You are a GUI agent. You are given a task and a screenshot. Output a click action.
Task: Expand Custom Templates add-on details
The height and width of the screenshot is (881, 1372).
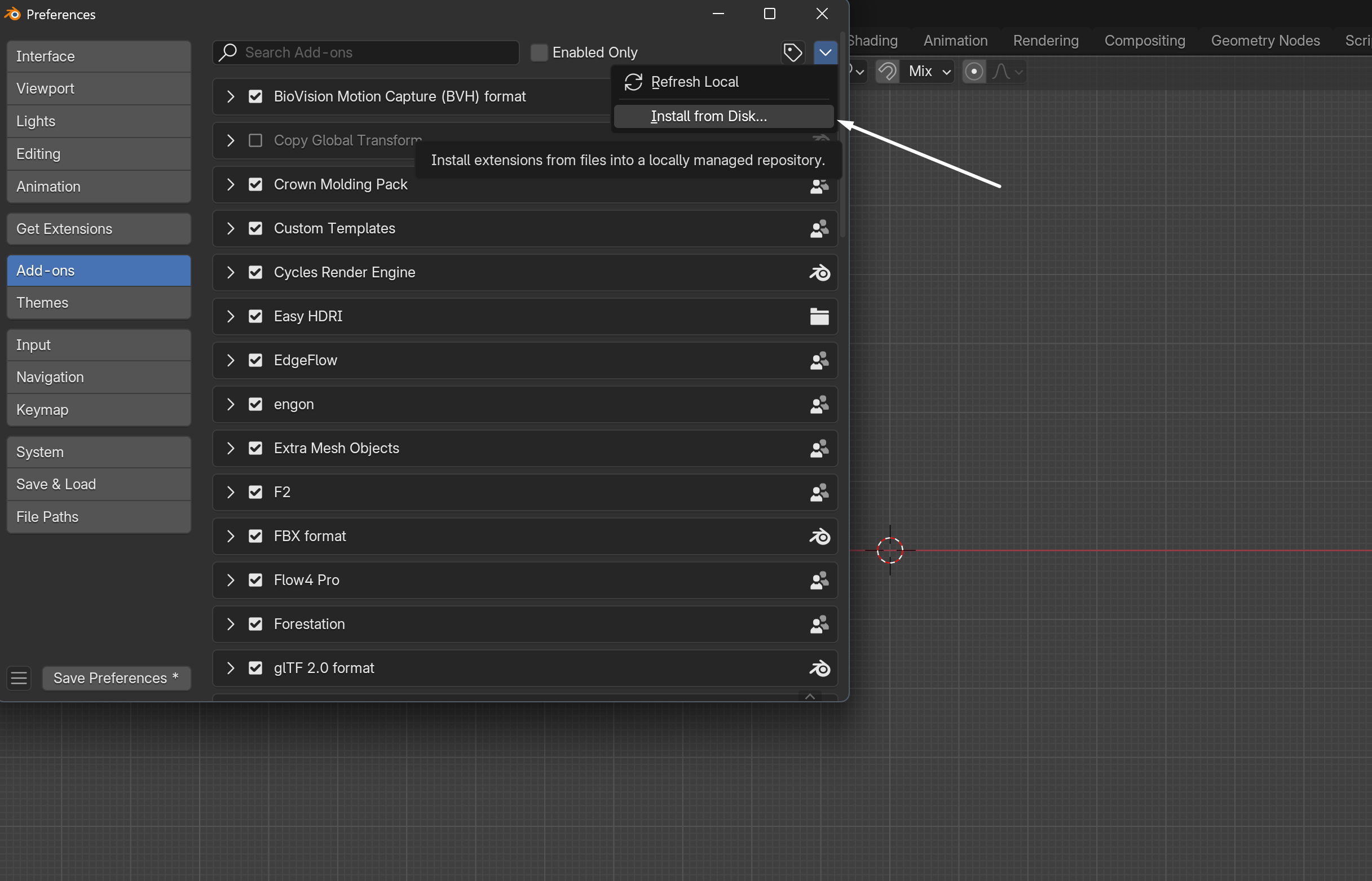pos(230,229)
